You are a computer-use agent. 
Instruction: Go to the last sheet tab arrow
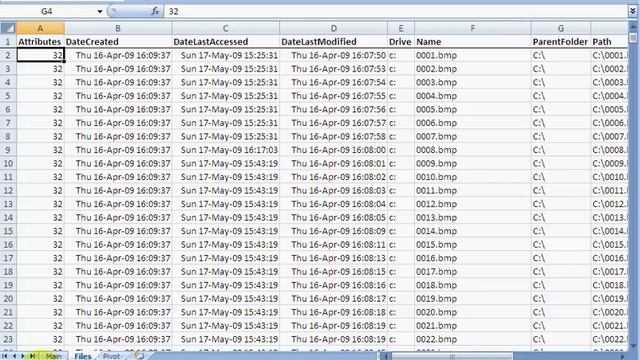point(32,356)
